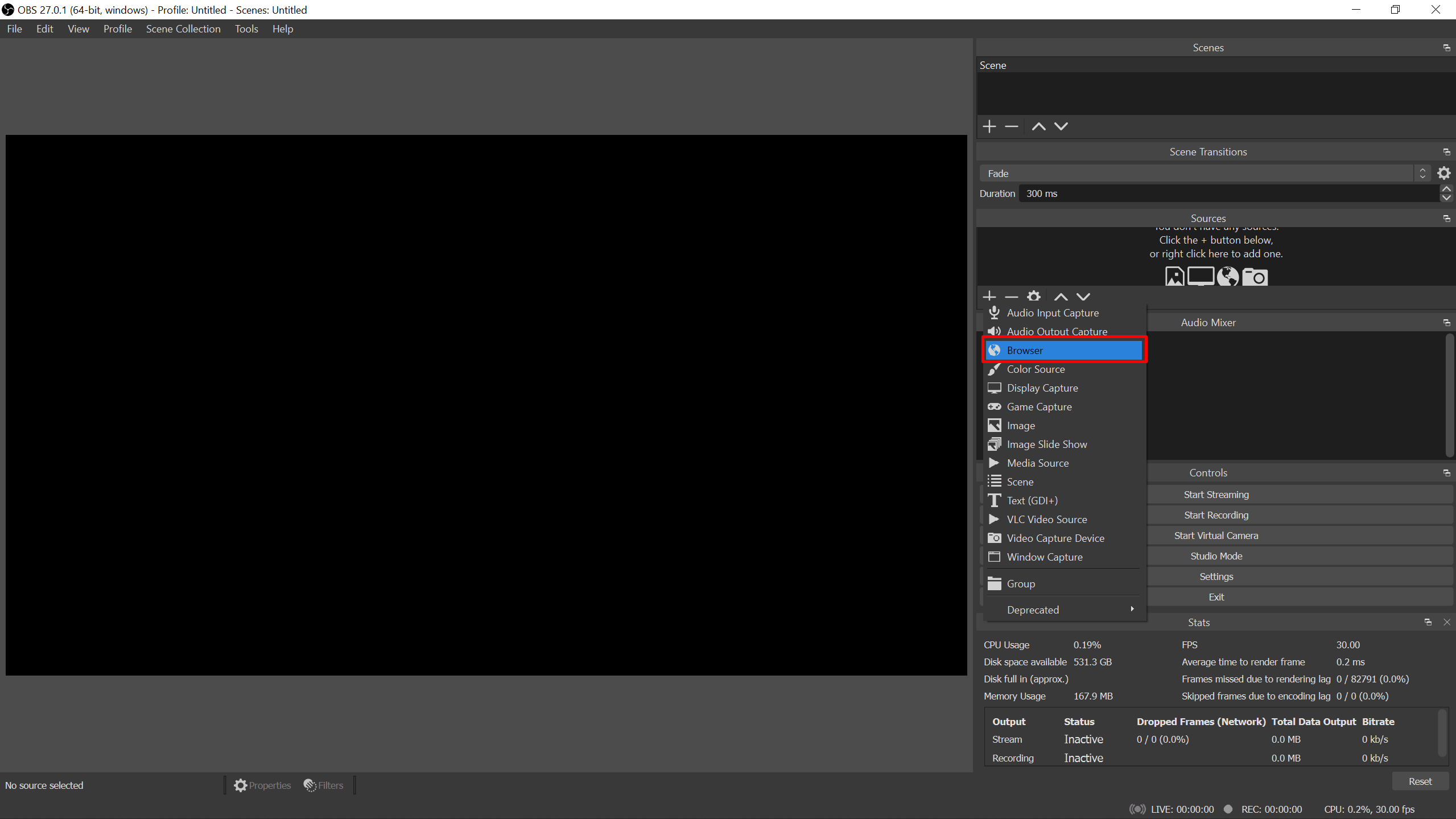1456x819 pixels.
Task: Increase transition duration with up arrow
Action: (1446, 189)
